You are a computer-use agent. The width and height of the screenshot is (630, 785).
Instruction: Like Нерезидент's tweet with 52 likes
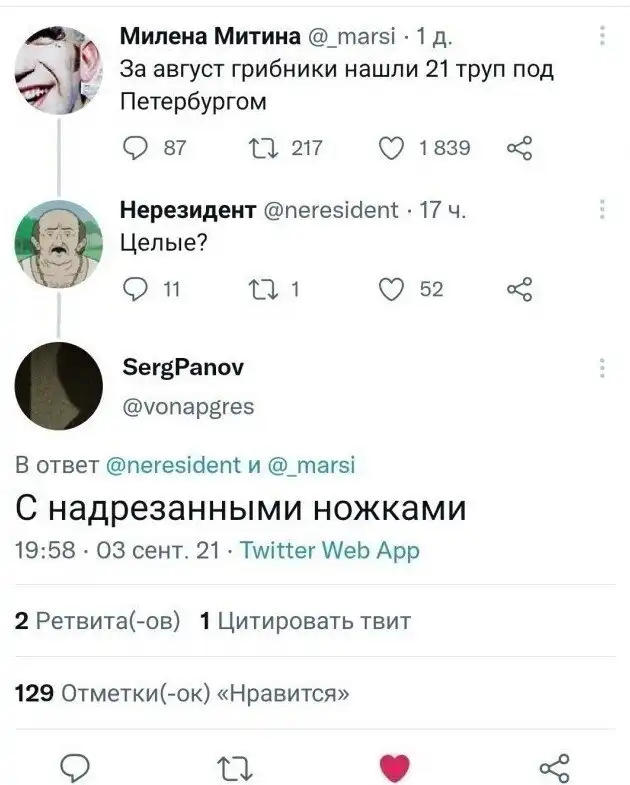click(x=391, y=289)
